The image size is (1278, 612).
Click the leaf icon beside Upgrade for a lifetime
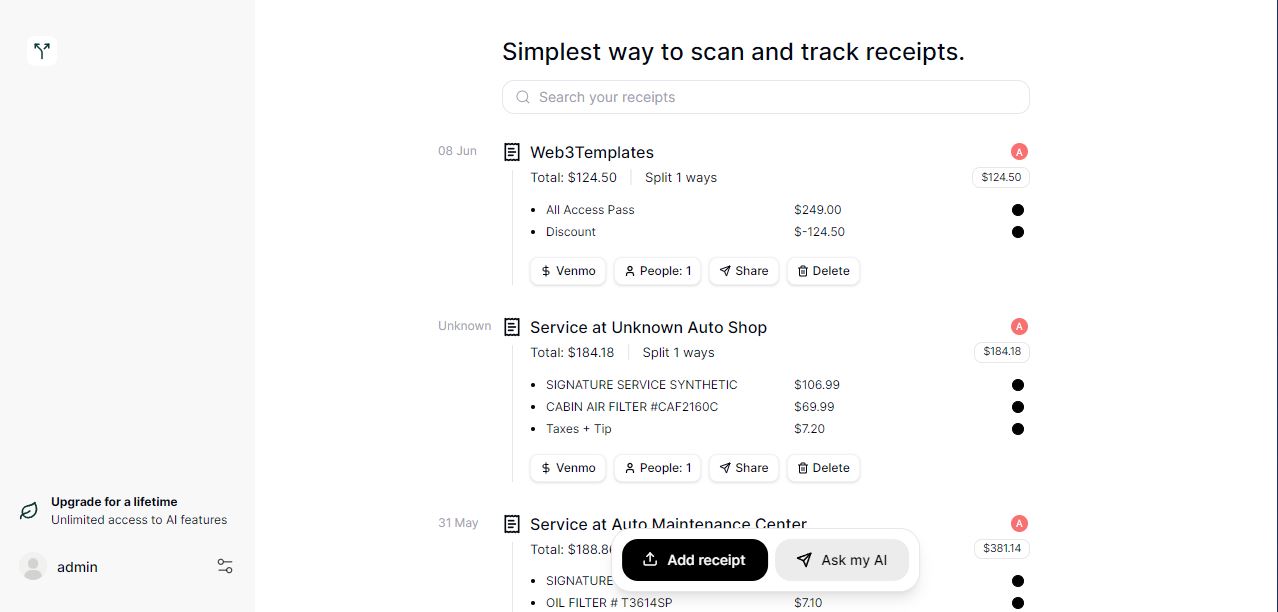coord(27,510)
